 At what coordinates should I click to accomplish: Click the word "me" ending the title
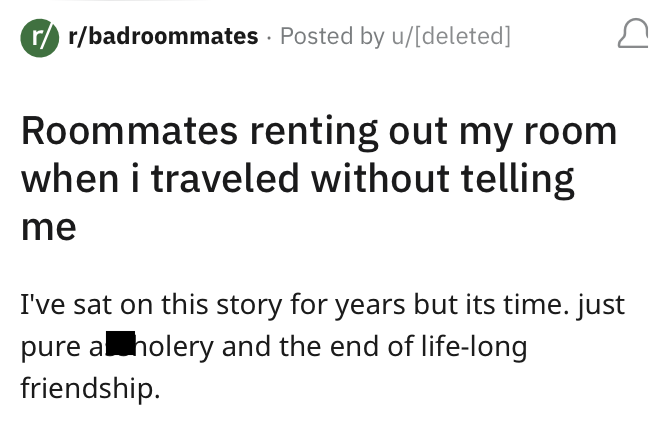48,225
